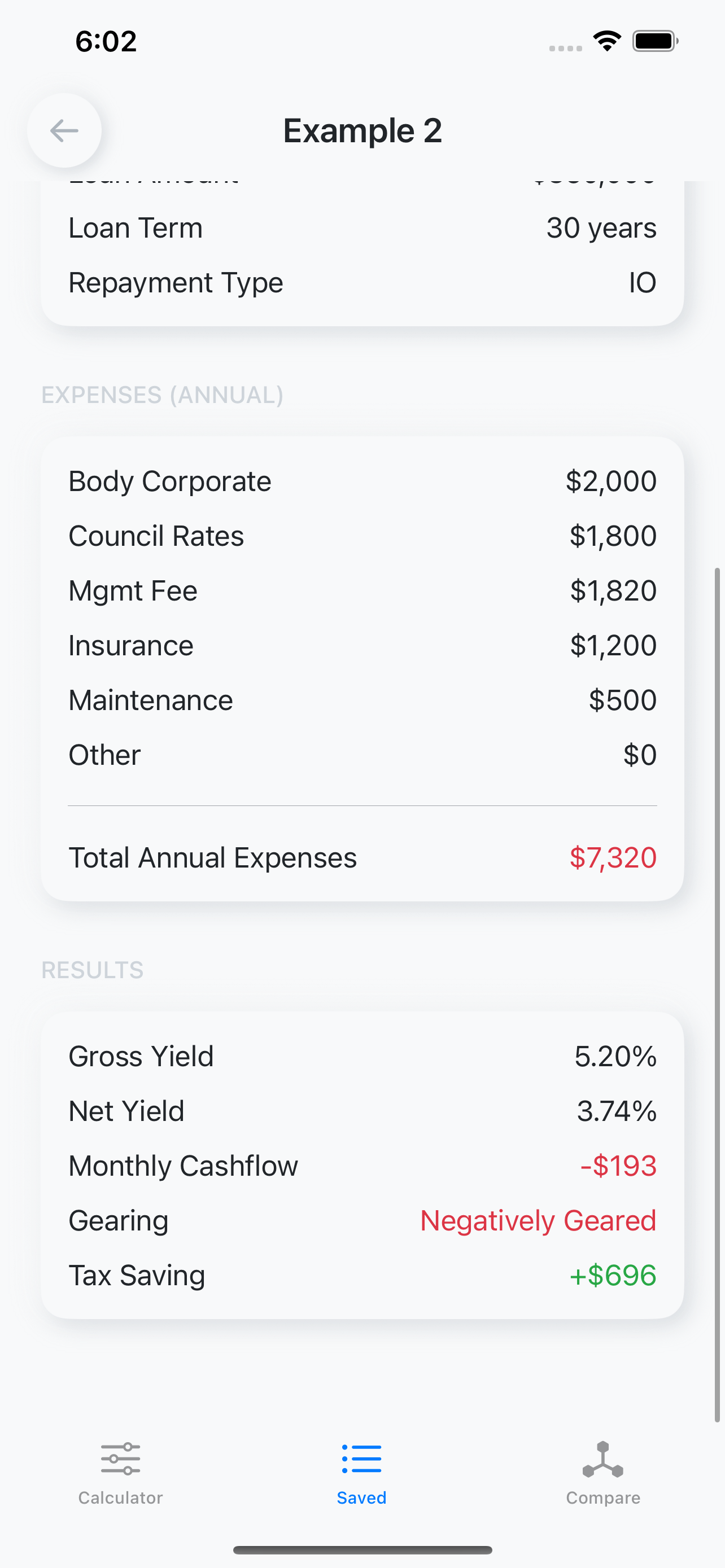Tap the Compare tab label
Image resolution: width=725 pixels, height=1568 pixels.
click(x=602, y=1497)
